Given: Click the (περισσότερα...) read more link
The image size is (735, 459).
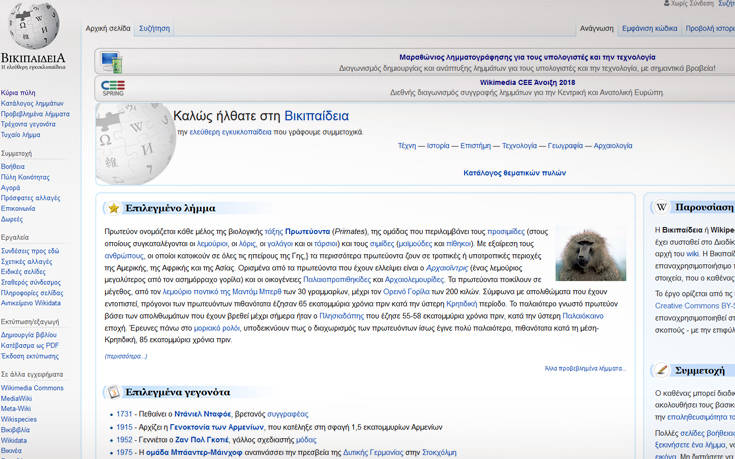Looking at the screenshot, I should tap(126, 356).
